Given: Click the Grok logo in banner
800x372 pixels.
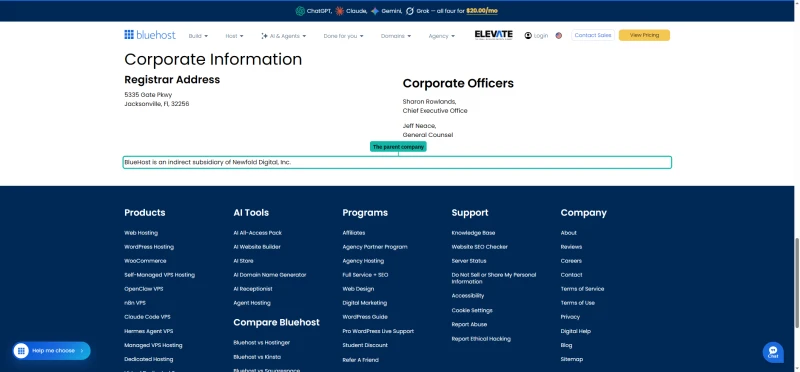Looking at the screenshot, I should [410, 11].
